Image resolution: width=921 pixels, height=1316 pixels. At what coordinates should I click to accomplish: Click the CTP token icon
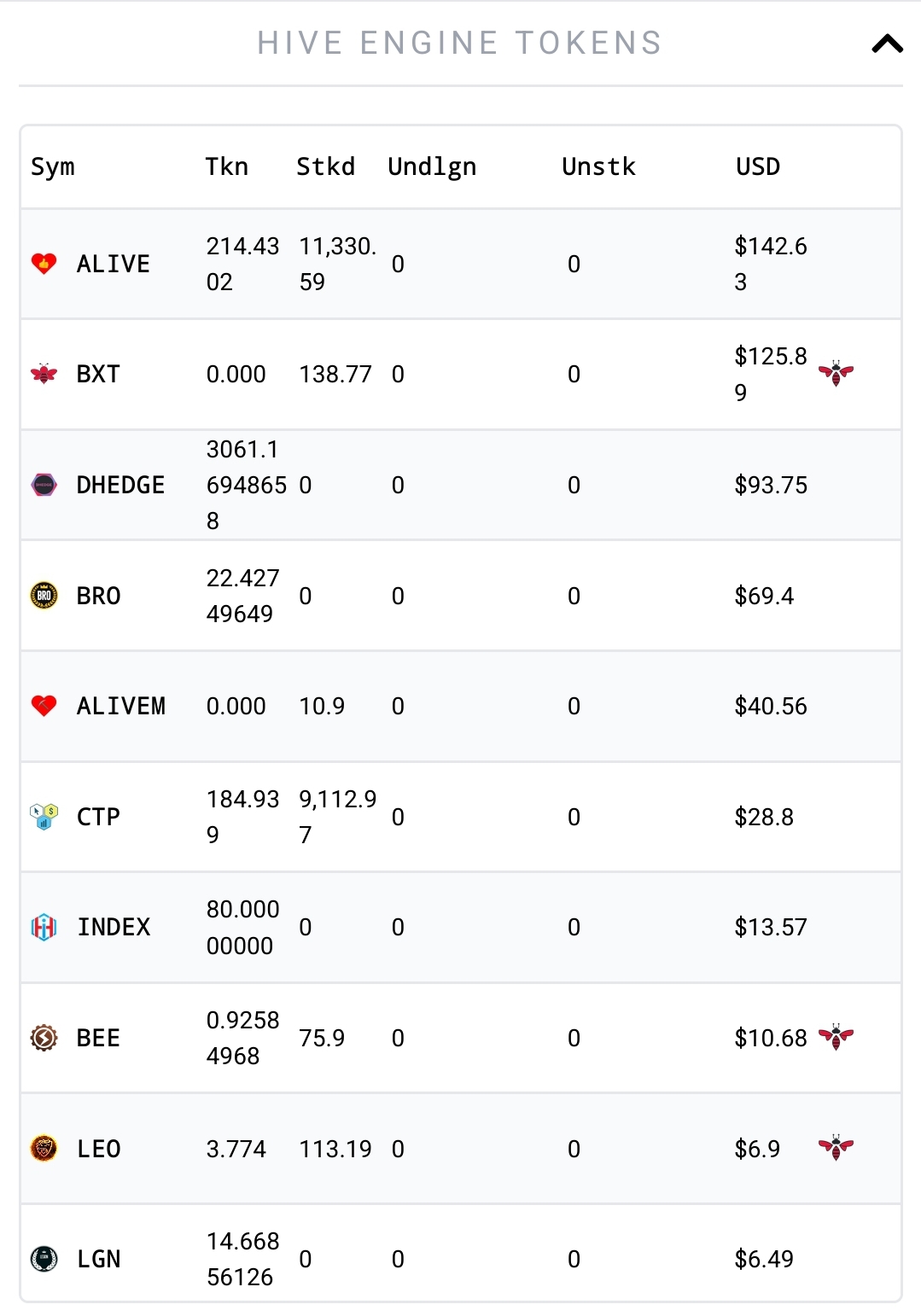click(x=44, y=817)
